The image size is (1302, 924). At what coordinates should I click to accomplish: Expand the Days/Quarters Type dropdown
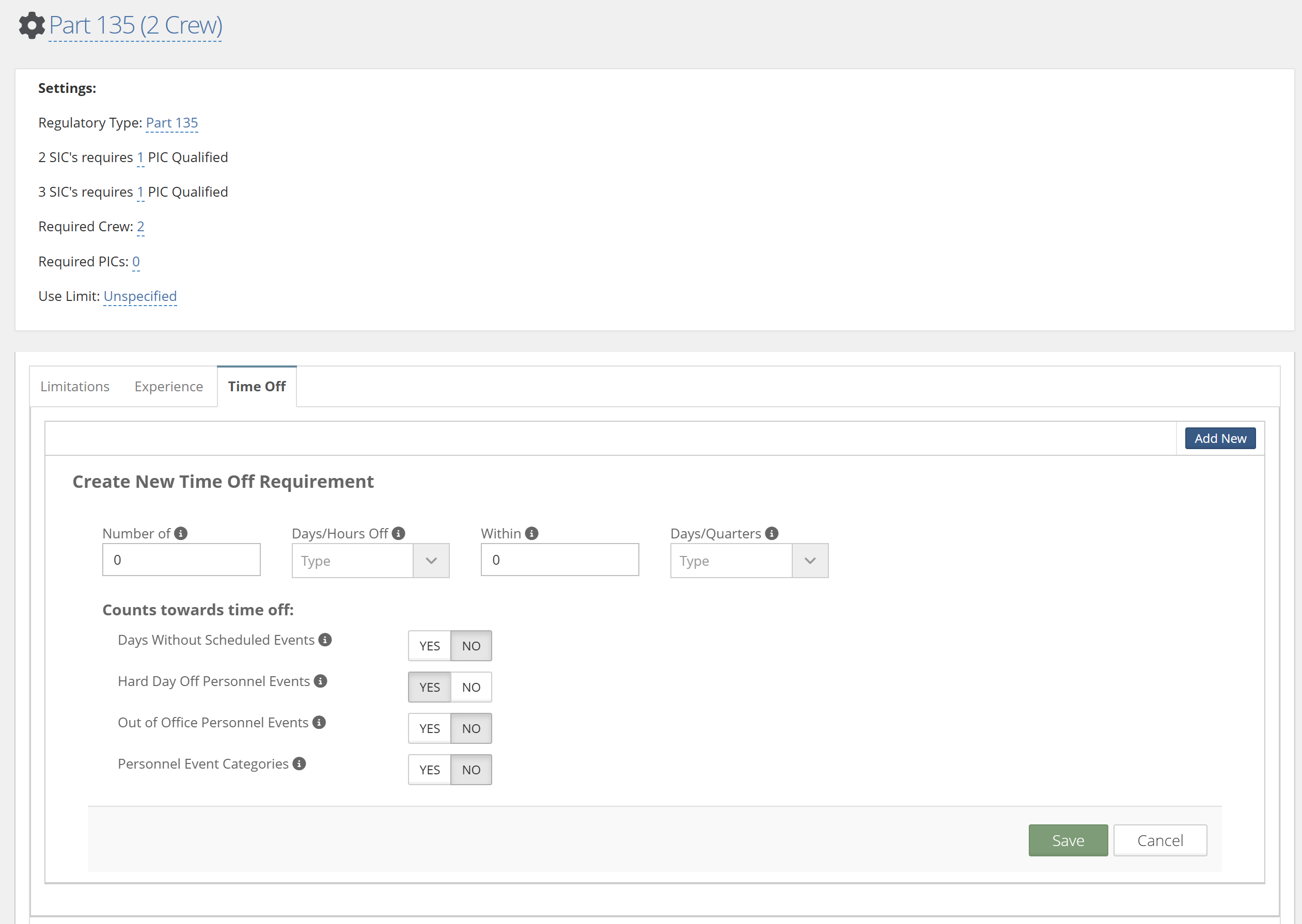tap(749, 561)
